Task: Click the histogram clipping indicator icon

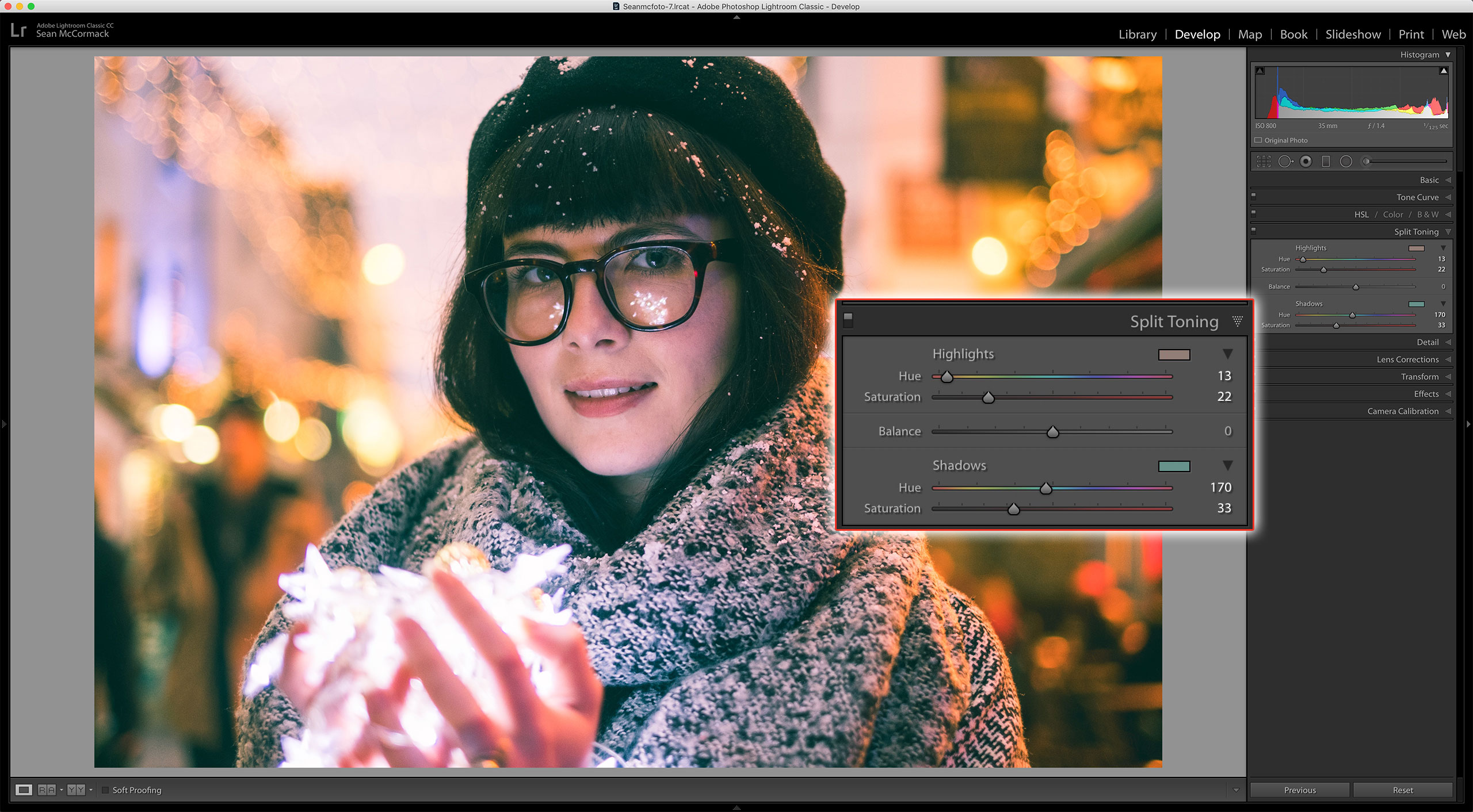Action: pos(1262,72)
